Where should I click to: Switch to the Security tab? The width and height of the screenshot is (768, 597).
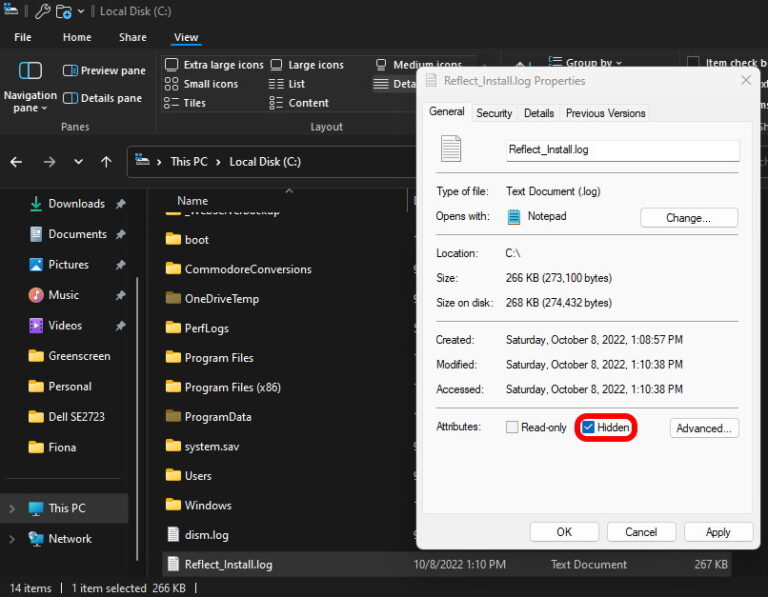[494, 113]
